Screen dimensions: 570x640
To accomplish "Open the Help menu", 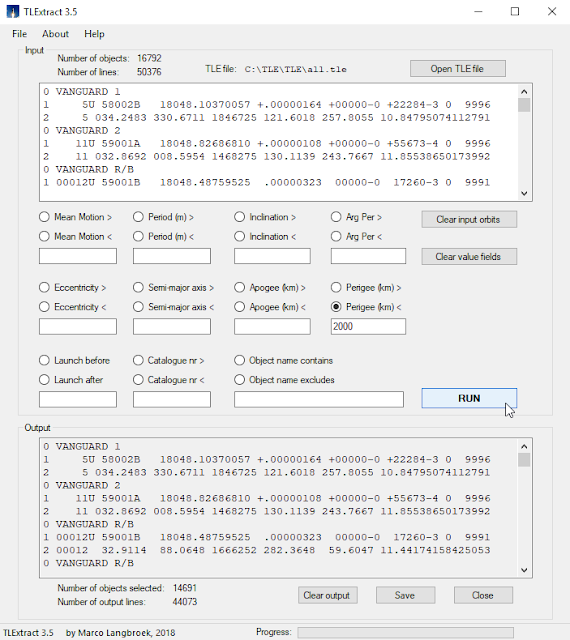I will [x=94, y=34].
